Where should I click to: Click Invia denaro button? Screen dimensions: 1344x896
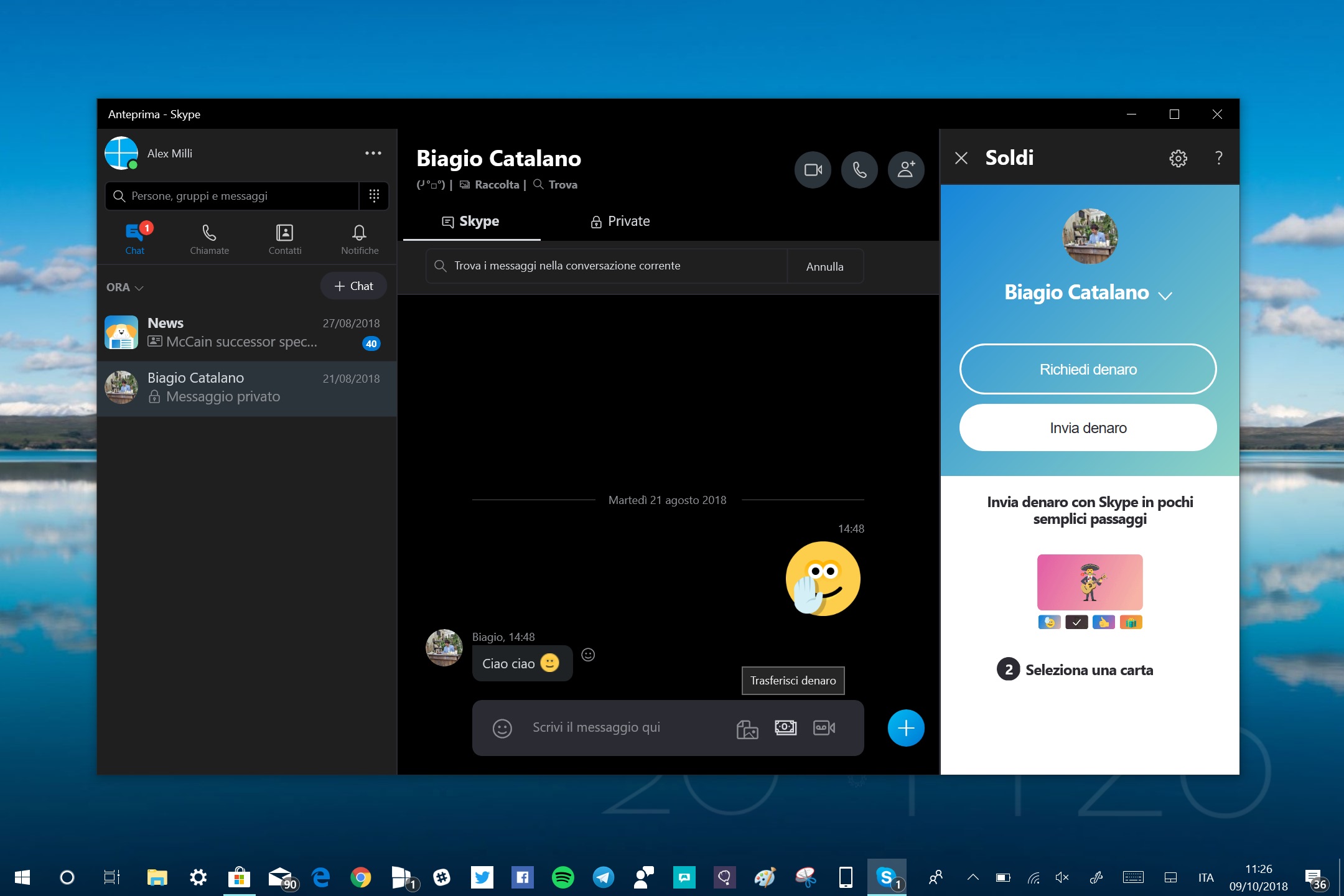1088,427
